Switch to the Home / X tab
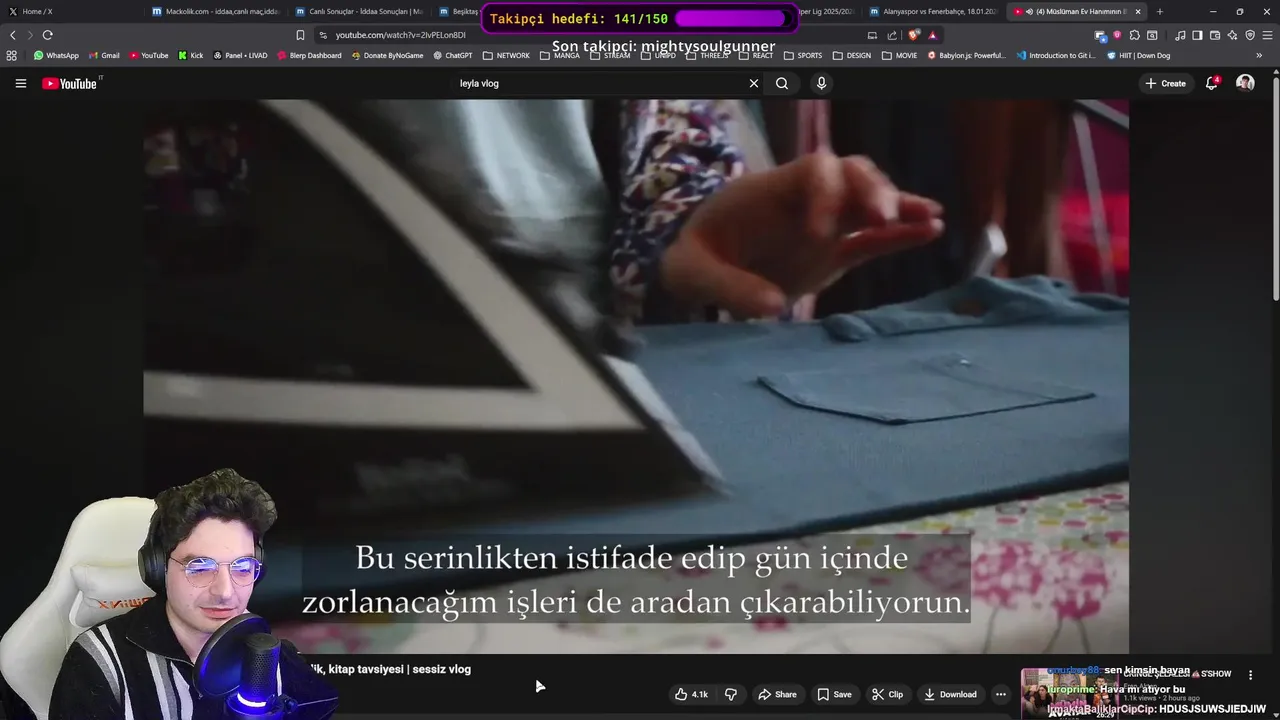The image size is (1280, 720). click(x=70, y=11)
